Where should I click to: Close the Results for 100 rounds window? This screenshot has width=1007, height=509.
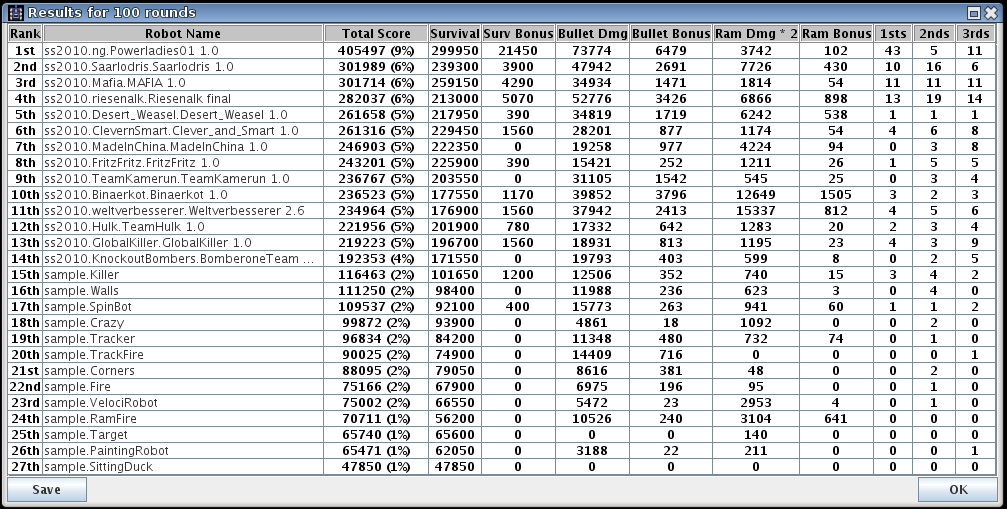(992, 12)
